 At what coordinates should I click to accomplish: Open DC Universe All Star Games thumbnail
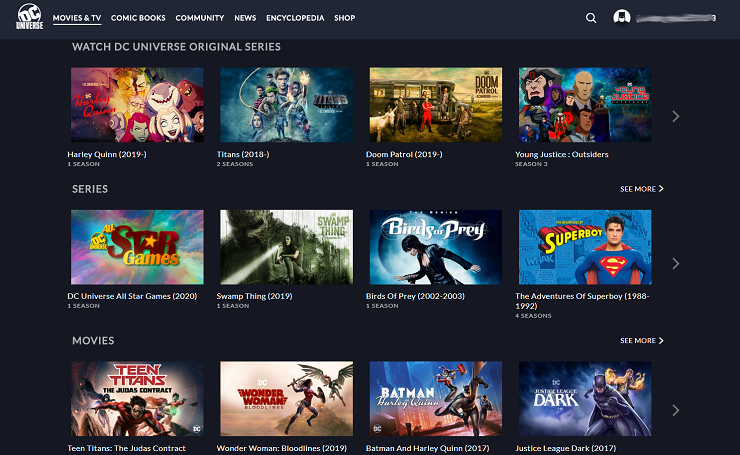click(x=137, y=247)
